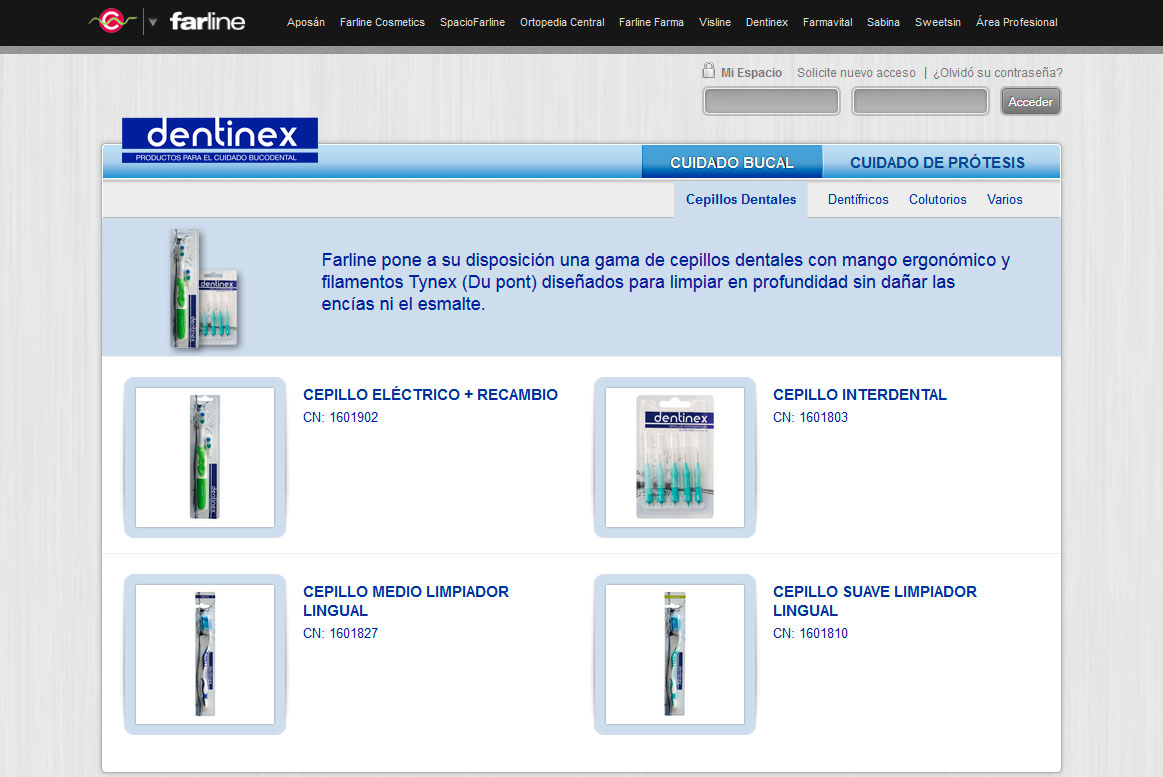Image resolution: width=1163 pixels, height=777 pixels.
Task: Click the dentinex brand logo banner
Action: (x=219, y=140)
